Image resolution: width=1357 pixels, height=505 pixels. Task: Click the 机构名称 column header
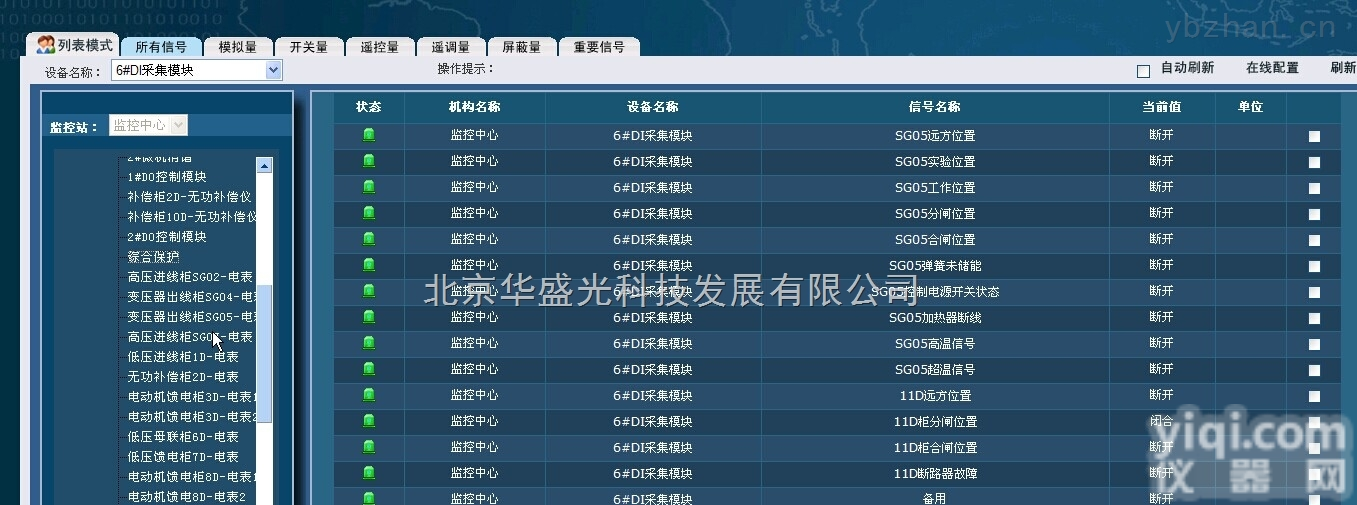475,107
